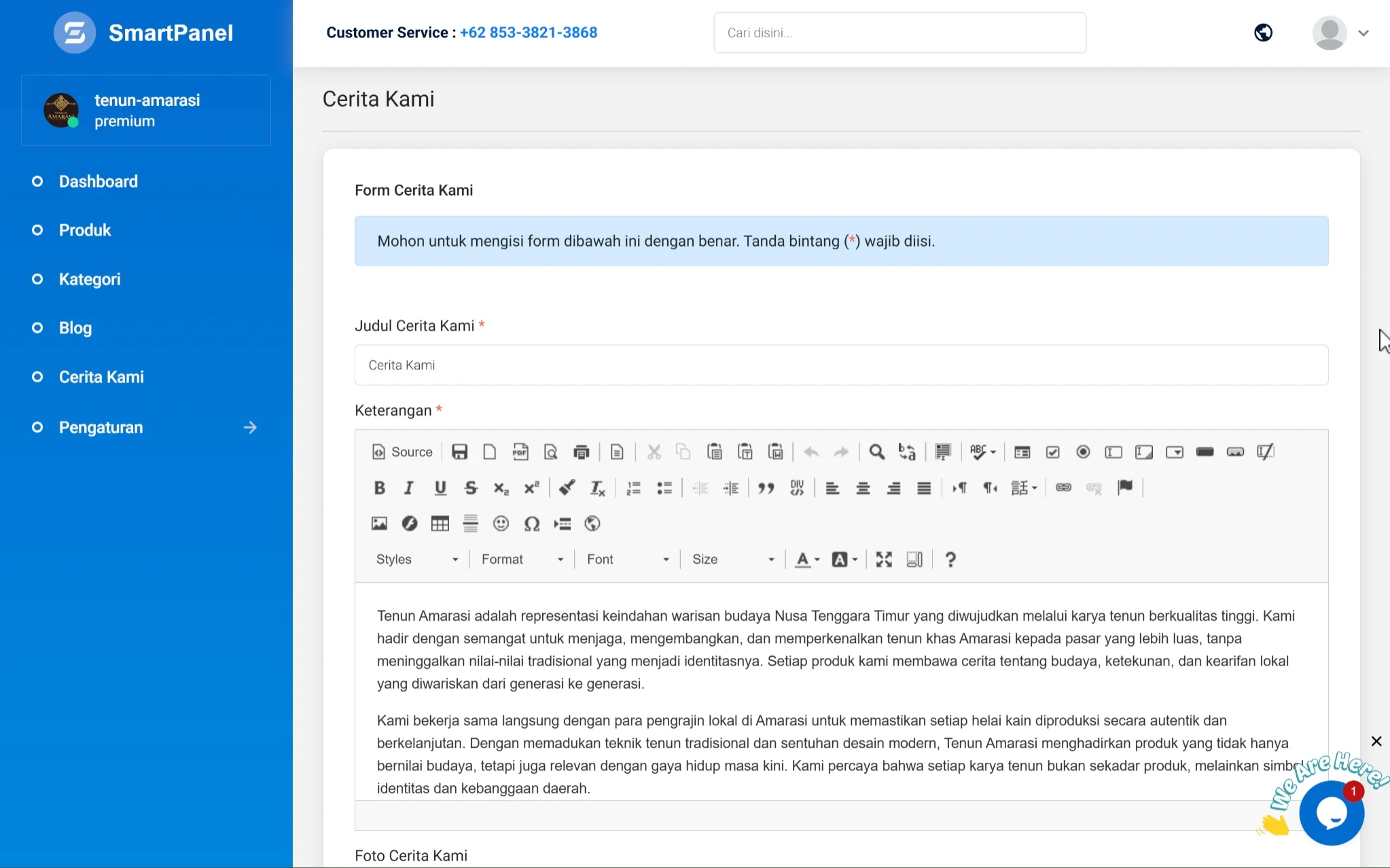Image resolution: width=1390 pixels, height=868 pixels.
Task: Expand the Font dropdown
Action: click(628, 560)
